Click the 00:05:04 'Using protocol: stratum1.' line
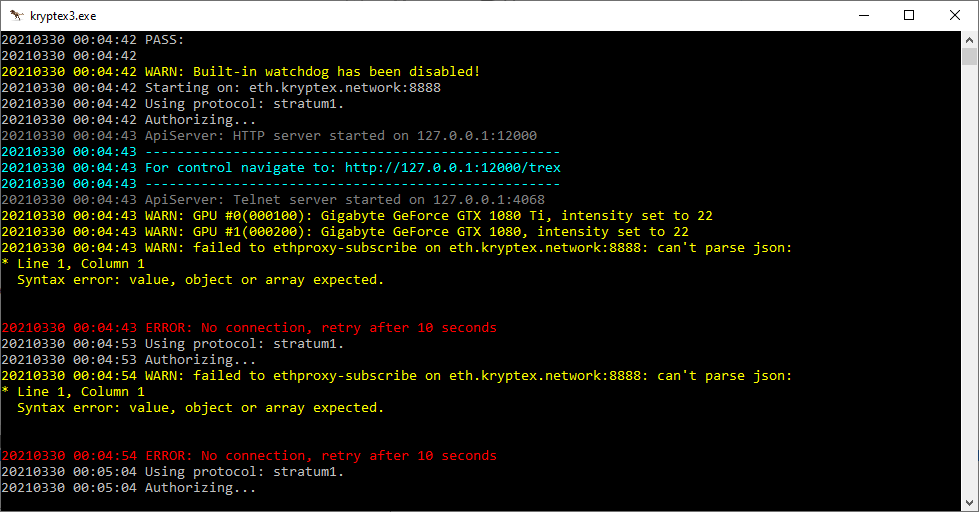 pyautogui.click(x=173, y=471)
